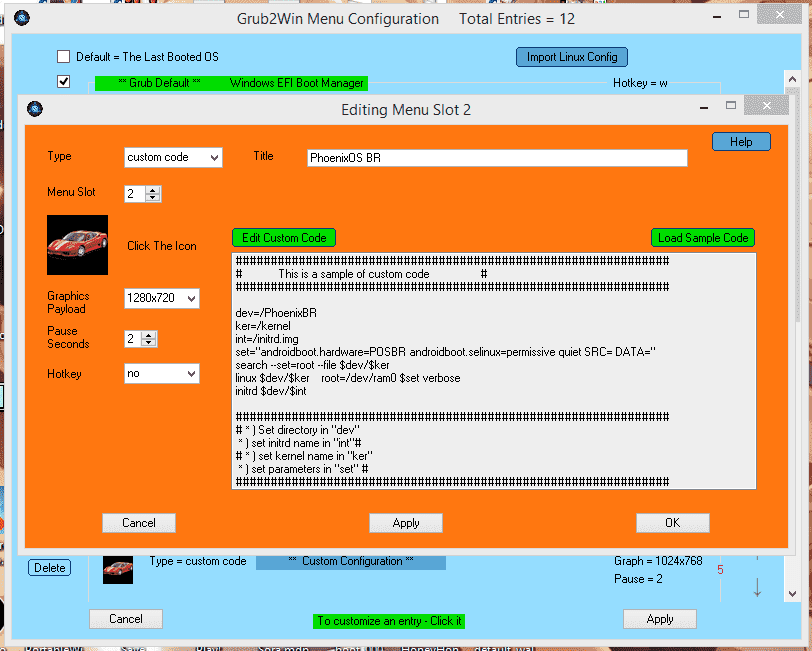
Task: Click the Help button
Action: 741,142
